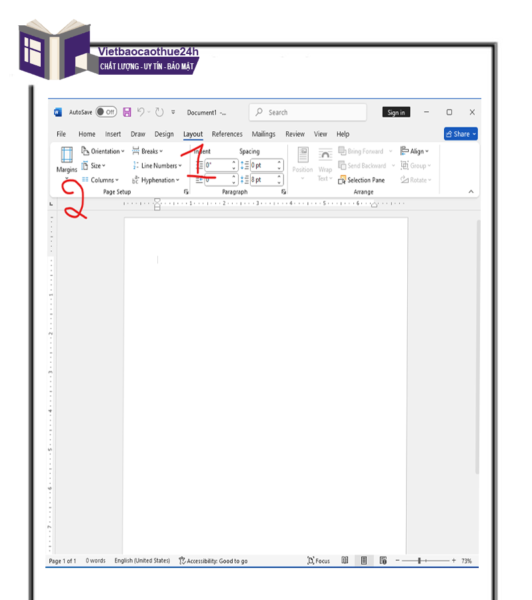
Task: Expand the Orientation dropdown
Action: pos(103,151)
